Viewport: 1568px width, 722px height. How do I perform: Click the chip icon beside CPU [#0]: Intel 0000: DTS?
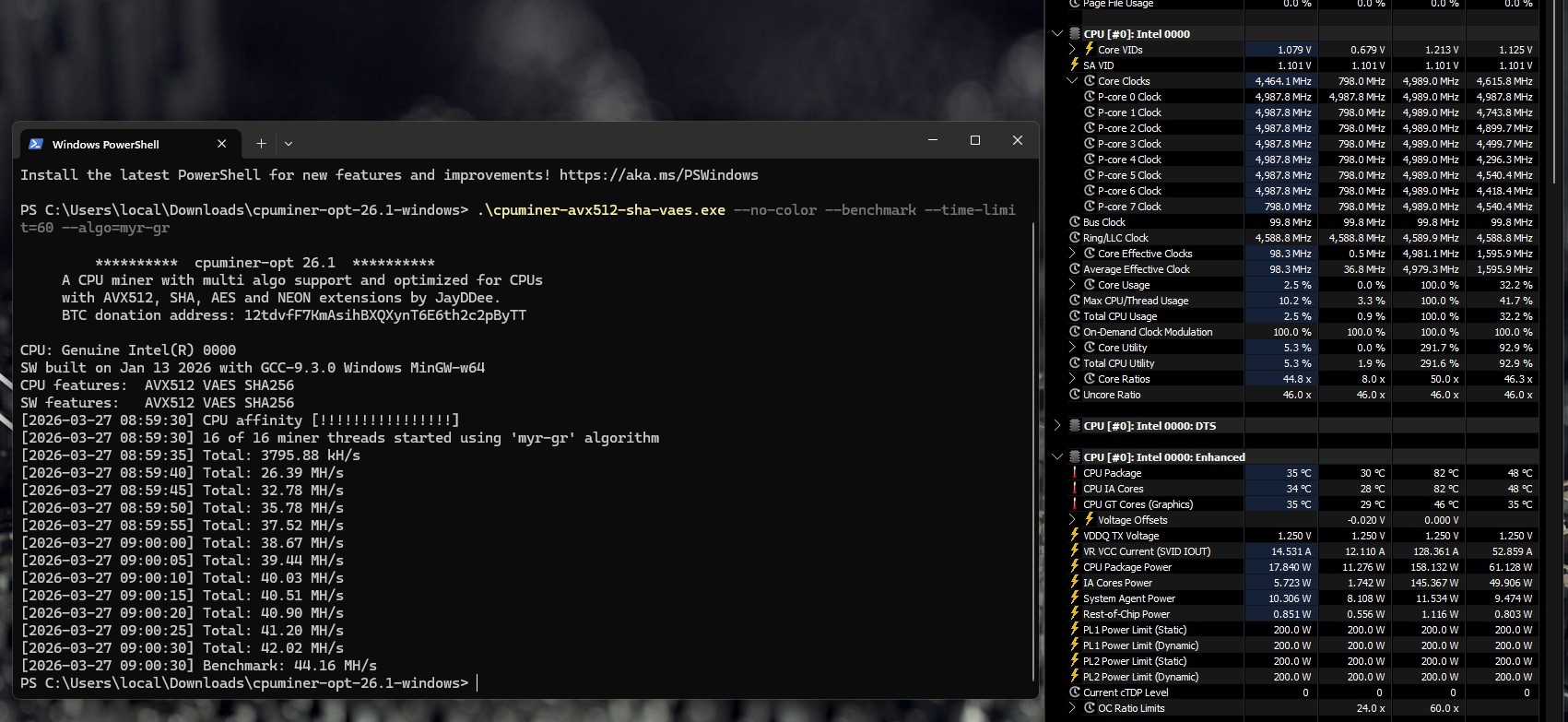(x=1075, y=426)
